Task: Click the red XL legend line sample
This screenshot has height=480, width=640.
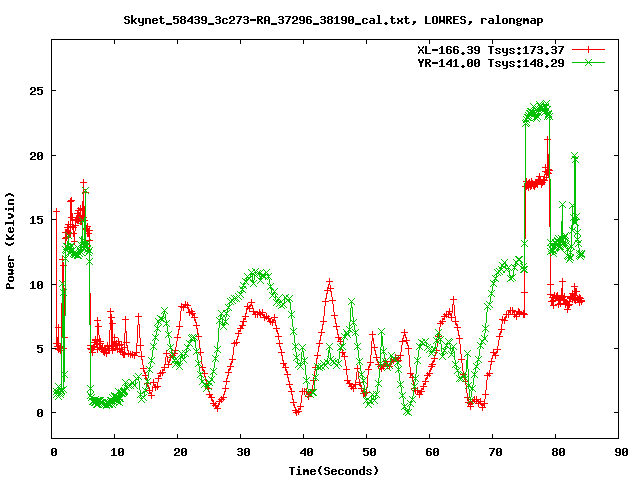Action: coord(588,50)
